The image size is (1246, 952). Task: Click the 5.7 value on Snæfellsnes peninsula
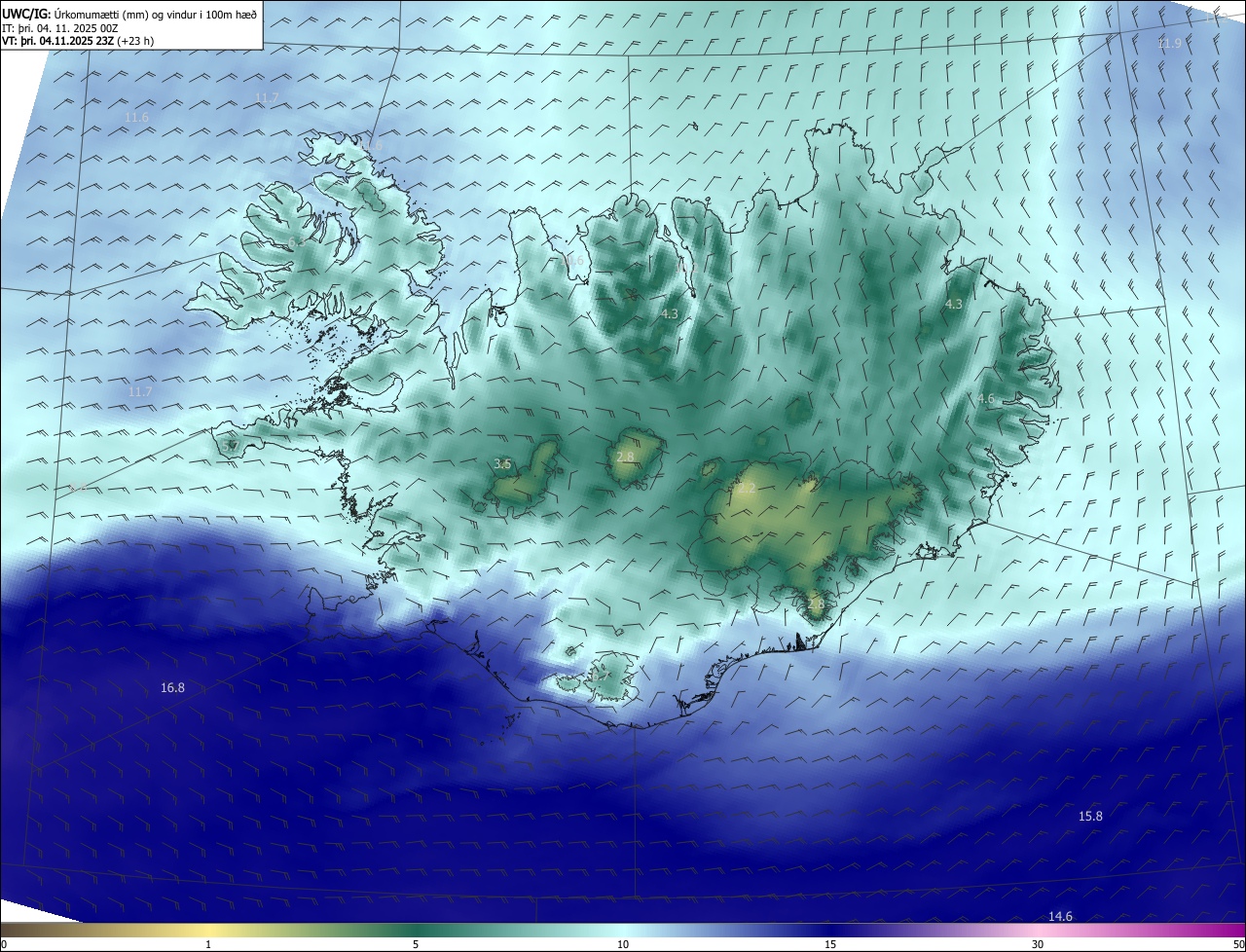(x=231, y=447)
